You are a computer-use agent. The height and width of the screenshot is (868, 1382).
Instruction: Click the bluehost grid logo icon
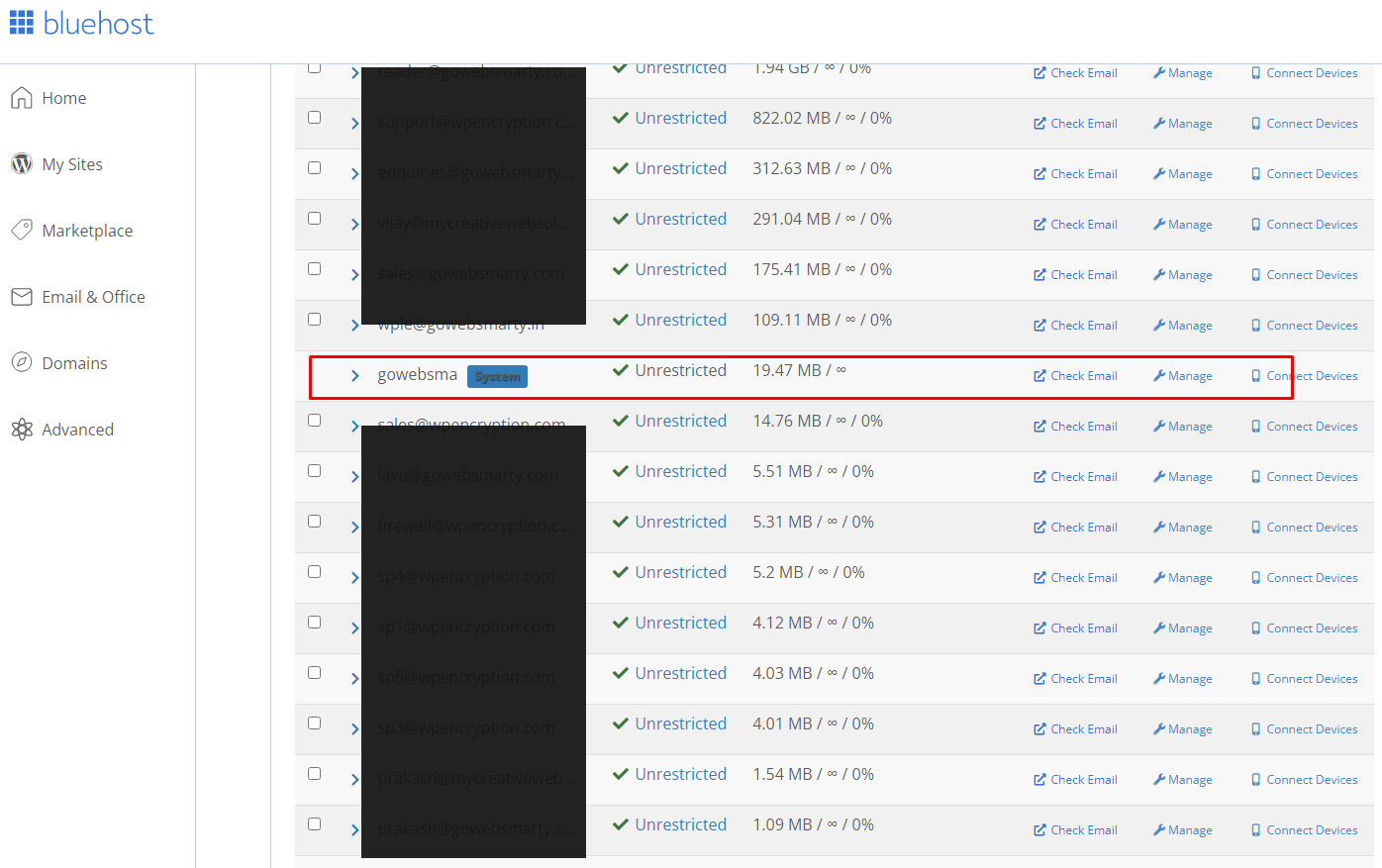pyautogui.click(x=22, y=23)
